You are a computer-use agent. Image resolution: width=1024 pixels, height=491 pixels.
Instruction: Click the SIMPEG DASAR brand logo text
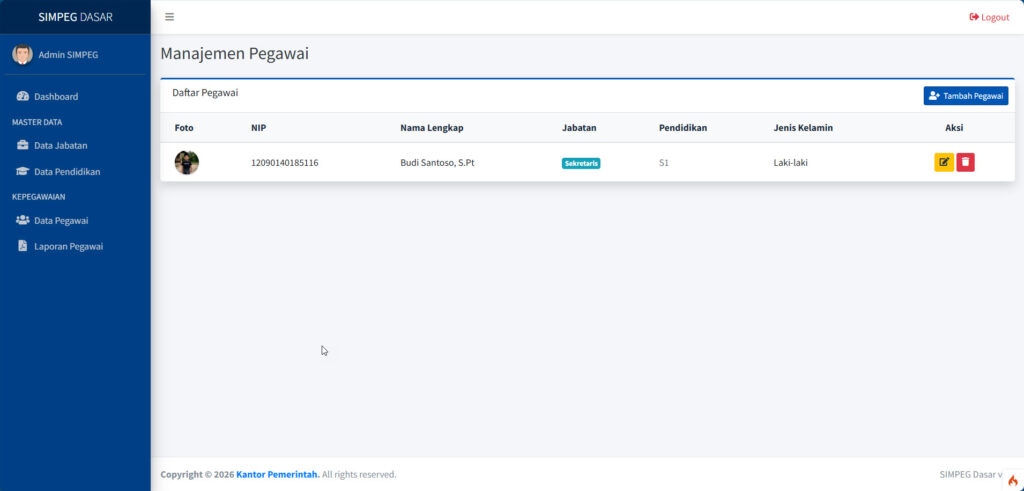point(75,17)
